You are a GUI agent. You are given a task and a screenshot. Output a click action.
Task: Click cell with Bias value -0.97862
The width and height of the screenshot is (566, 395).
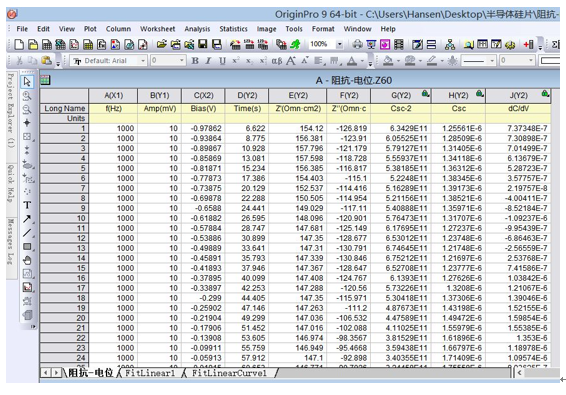(x=204, y=129)
